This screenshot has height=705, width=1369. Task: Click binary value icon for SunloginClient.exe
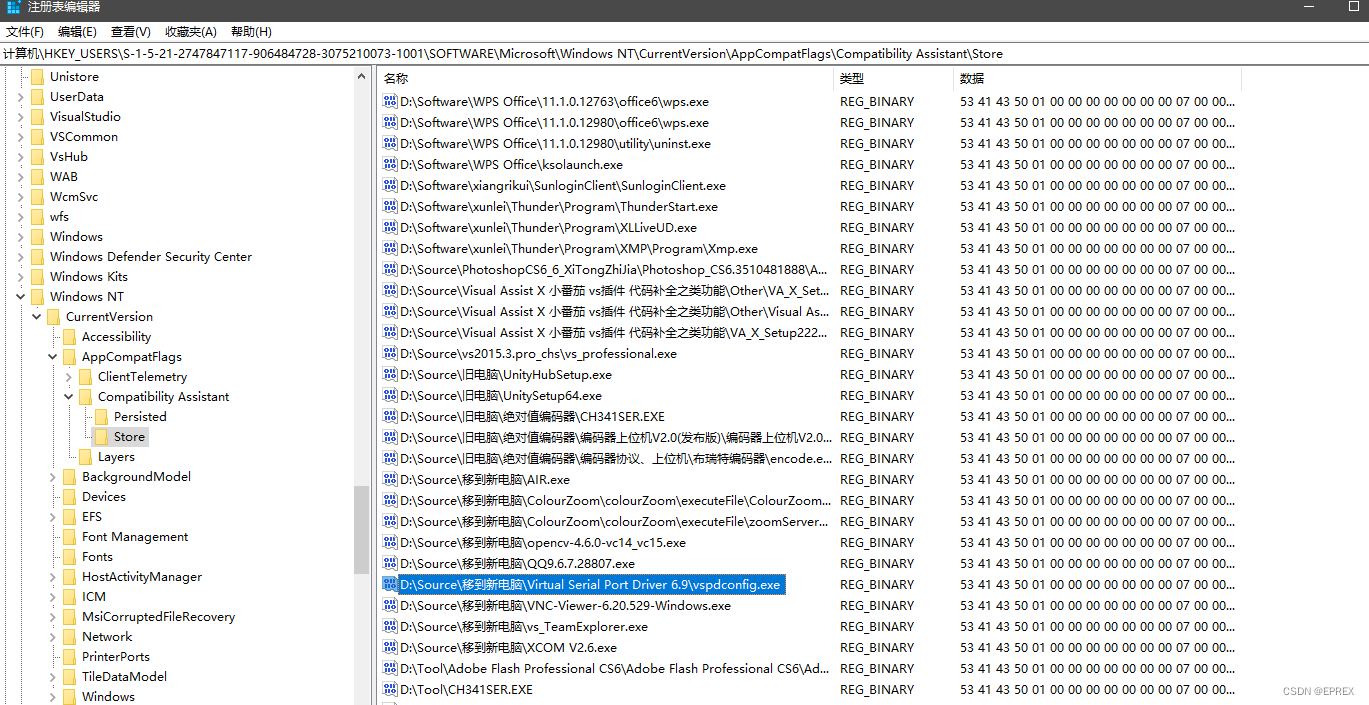point(390,186)
